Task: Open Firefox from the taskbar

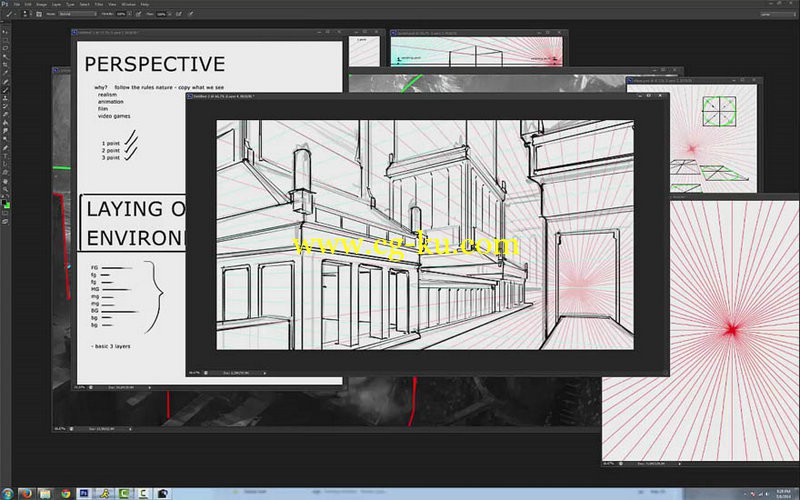Action: pos(26,493)
